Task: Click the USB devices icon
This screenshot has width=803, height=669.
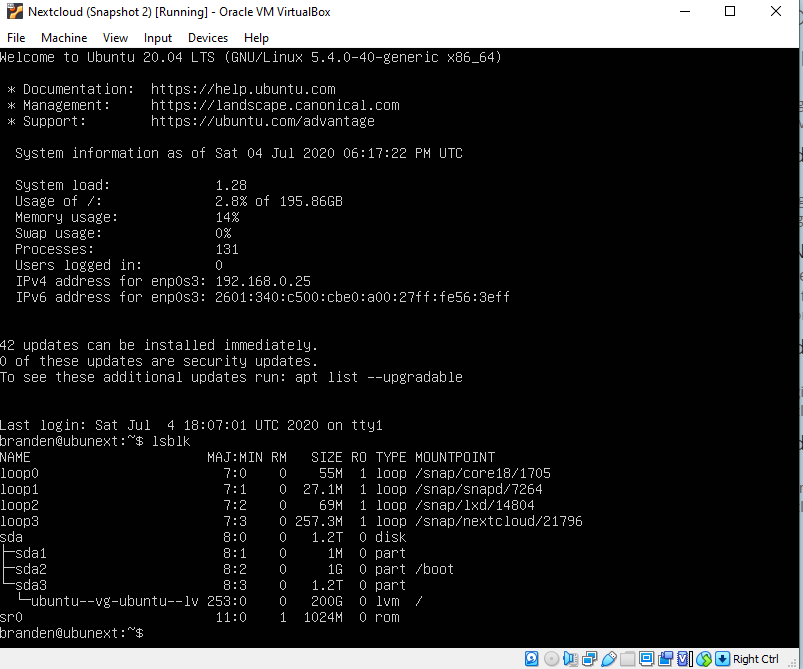Action: [x=609, y=659]
